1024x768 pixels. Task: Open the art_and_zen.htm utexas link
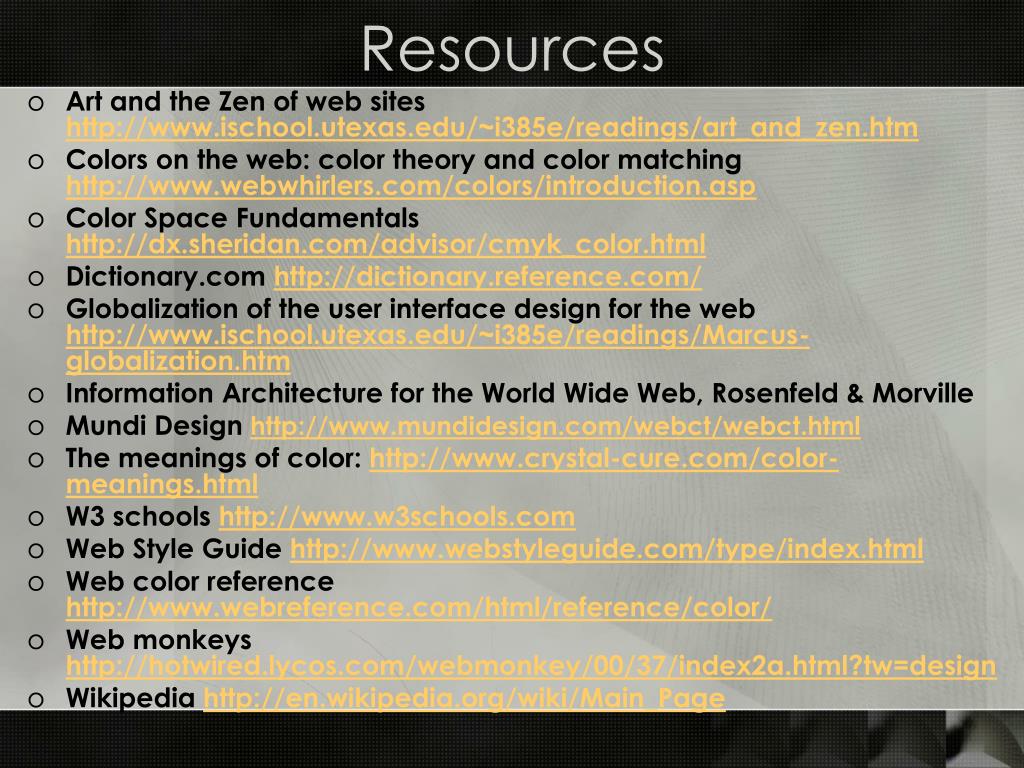click(492, 127)
